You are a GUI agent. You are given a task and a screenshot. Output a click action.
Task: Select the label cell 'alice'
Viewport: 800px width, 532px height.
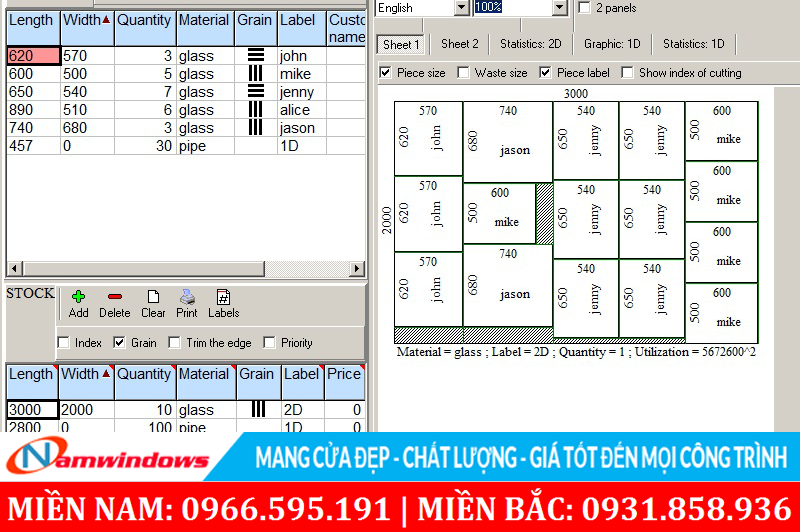(x=302, y=110)
